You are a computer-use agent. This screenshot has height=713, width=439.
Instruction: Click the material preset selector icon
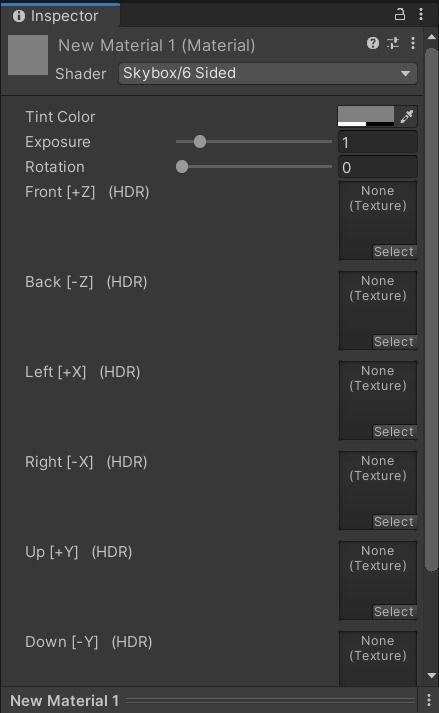coord(393,43)
